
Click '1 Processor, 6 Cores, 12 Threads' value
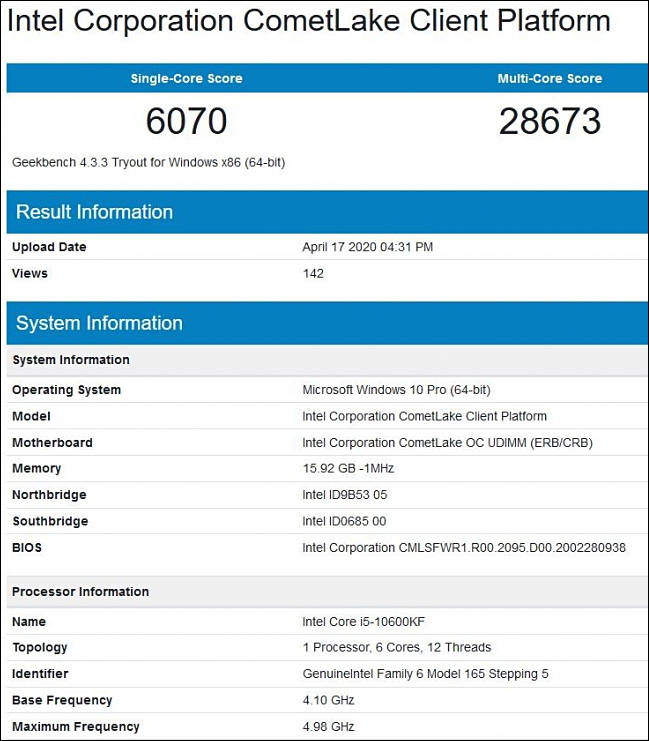tap(397, 647)
